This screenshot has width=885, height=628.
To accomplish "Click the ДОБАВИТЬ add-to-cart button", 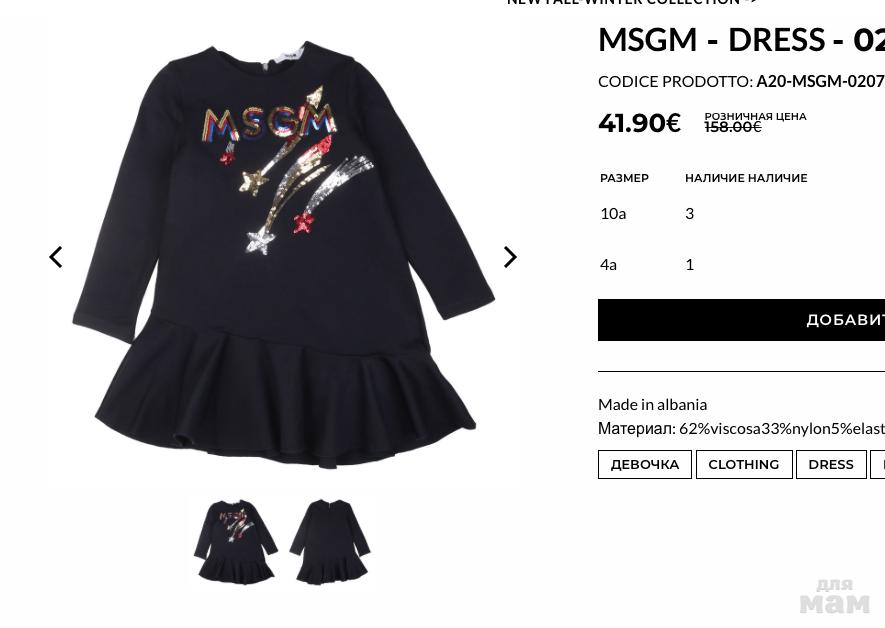I will pos(741,320).
